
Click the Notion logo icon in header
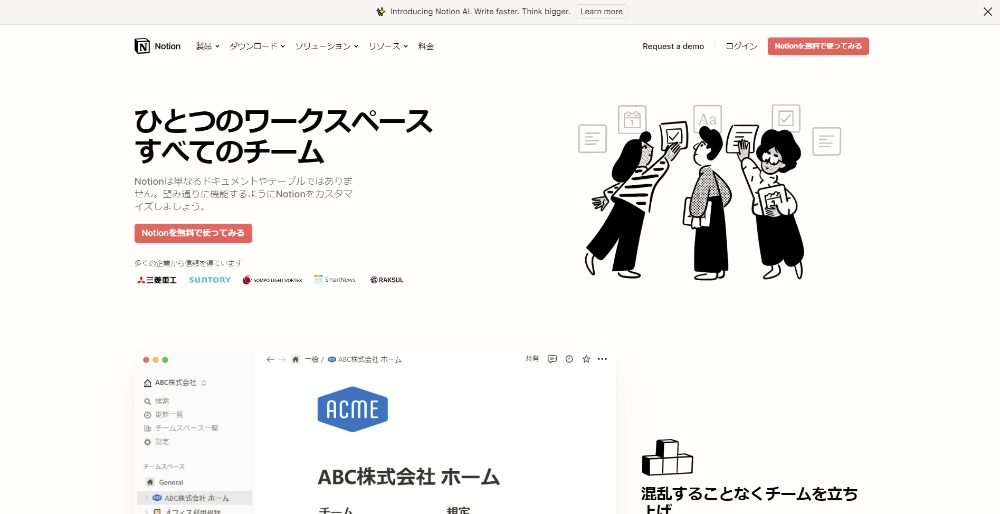click(142, 46)
